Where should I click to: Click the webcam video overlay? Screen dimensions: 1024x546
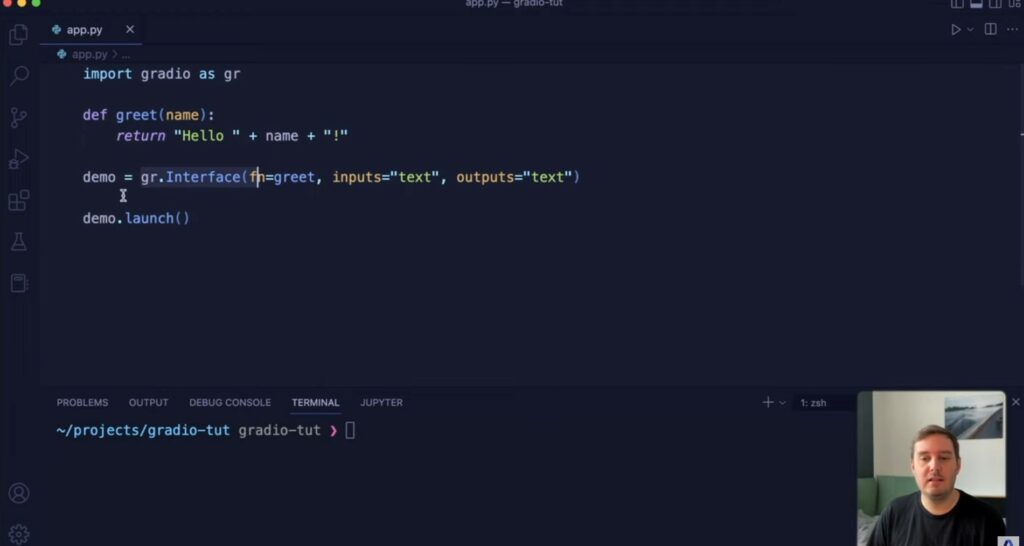pyautogui.click(x=931, y=468)
